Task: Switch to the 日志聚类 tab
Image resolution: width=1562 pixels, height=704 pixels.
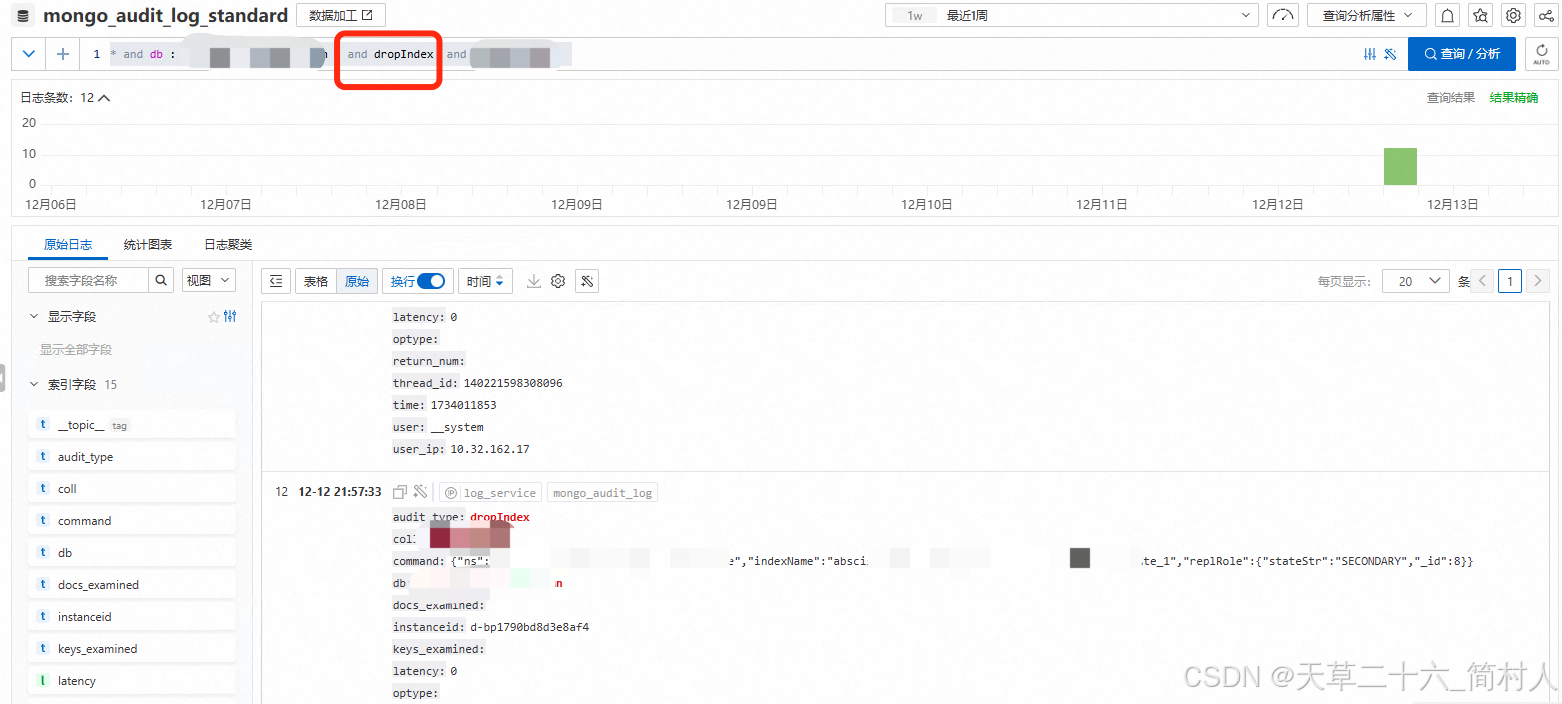Action: (228, 244)
